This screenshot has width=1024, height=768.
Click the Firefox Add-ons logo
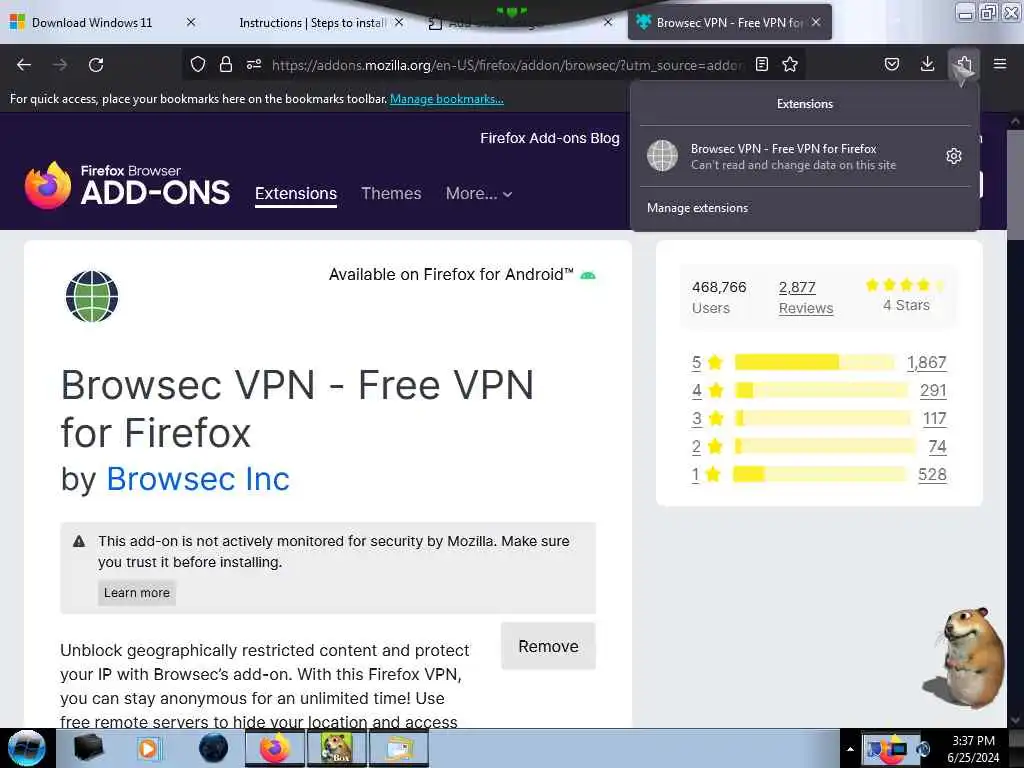click(x=127, y=185)
